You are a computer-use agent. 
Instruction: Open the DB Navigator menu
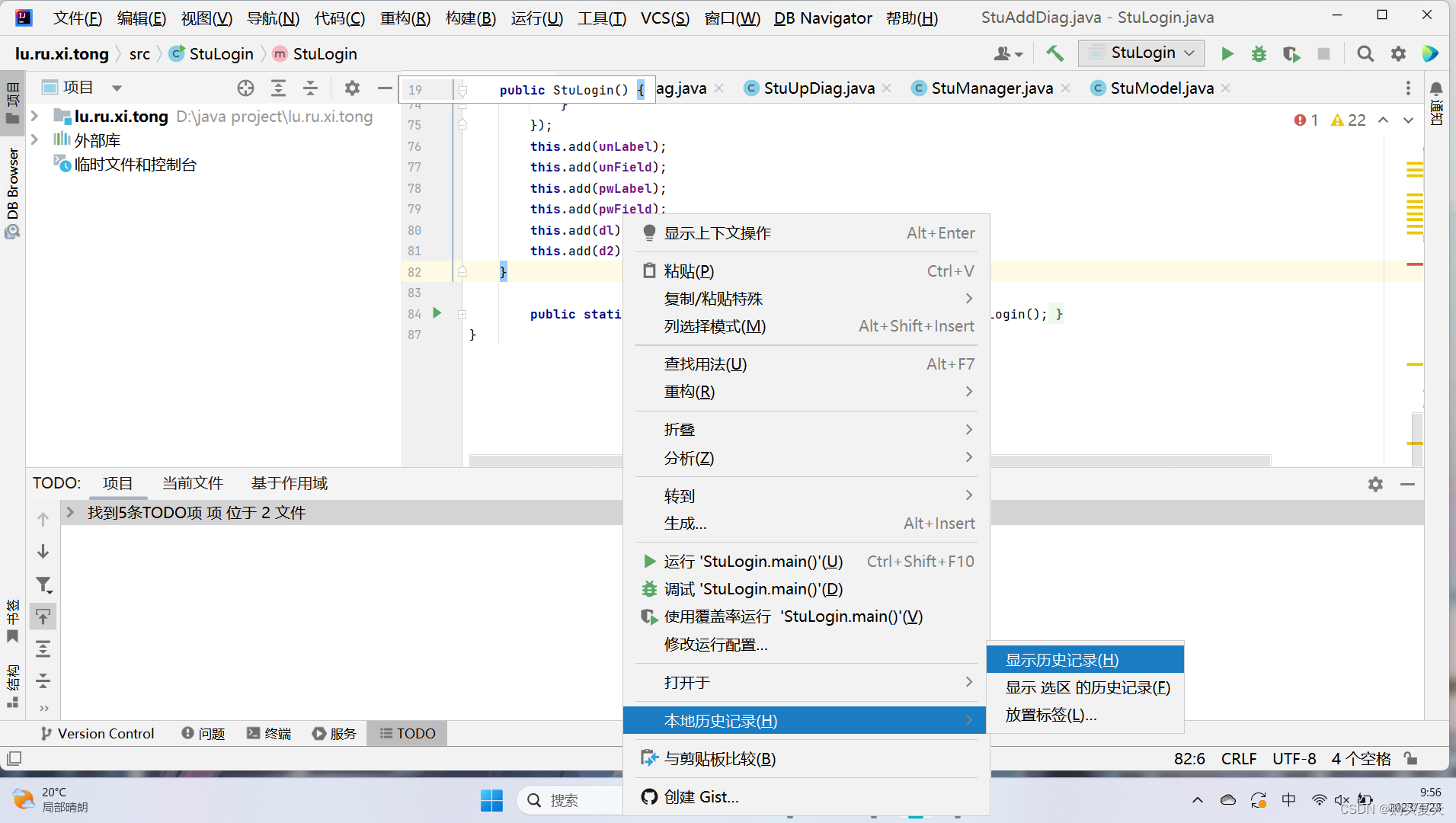click(x=823, y=18)
